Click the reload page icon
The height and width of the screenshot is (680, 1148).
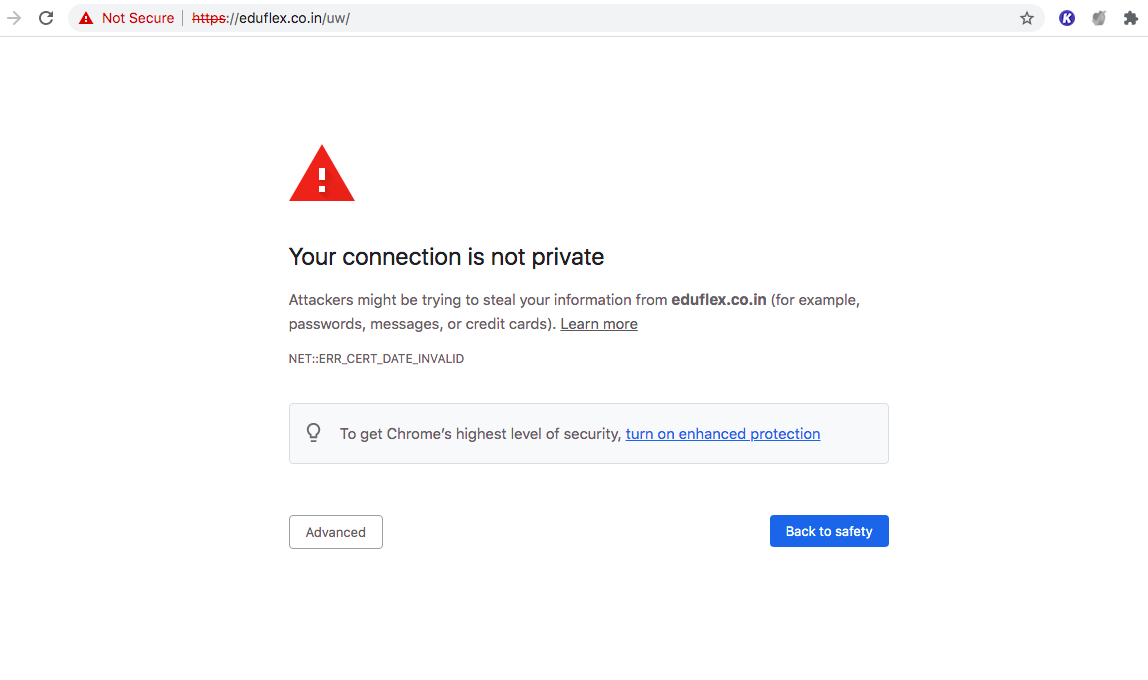click(x=46, y=17)
